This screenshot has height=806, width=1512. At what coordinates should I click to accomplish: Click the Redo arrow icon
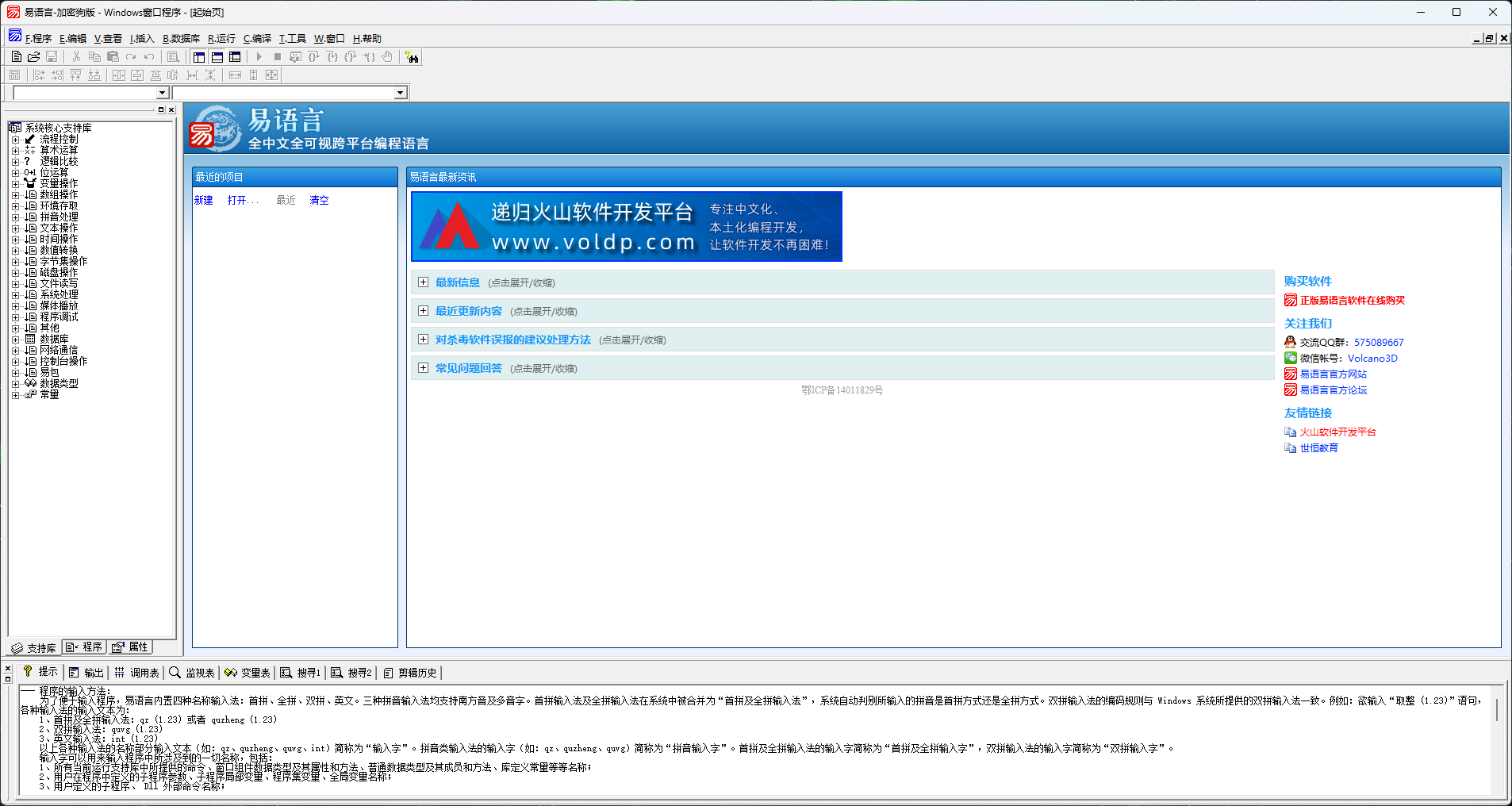131,57
